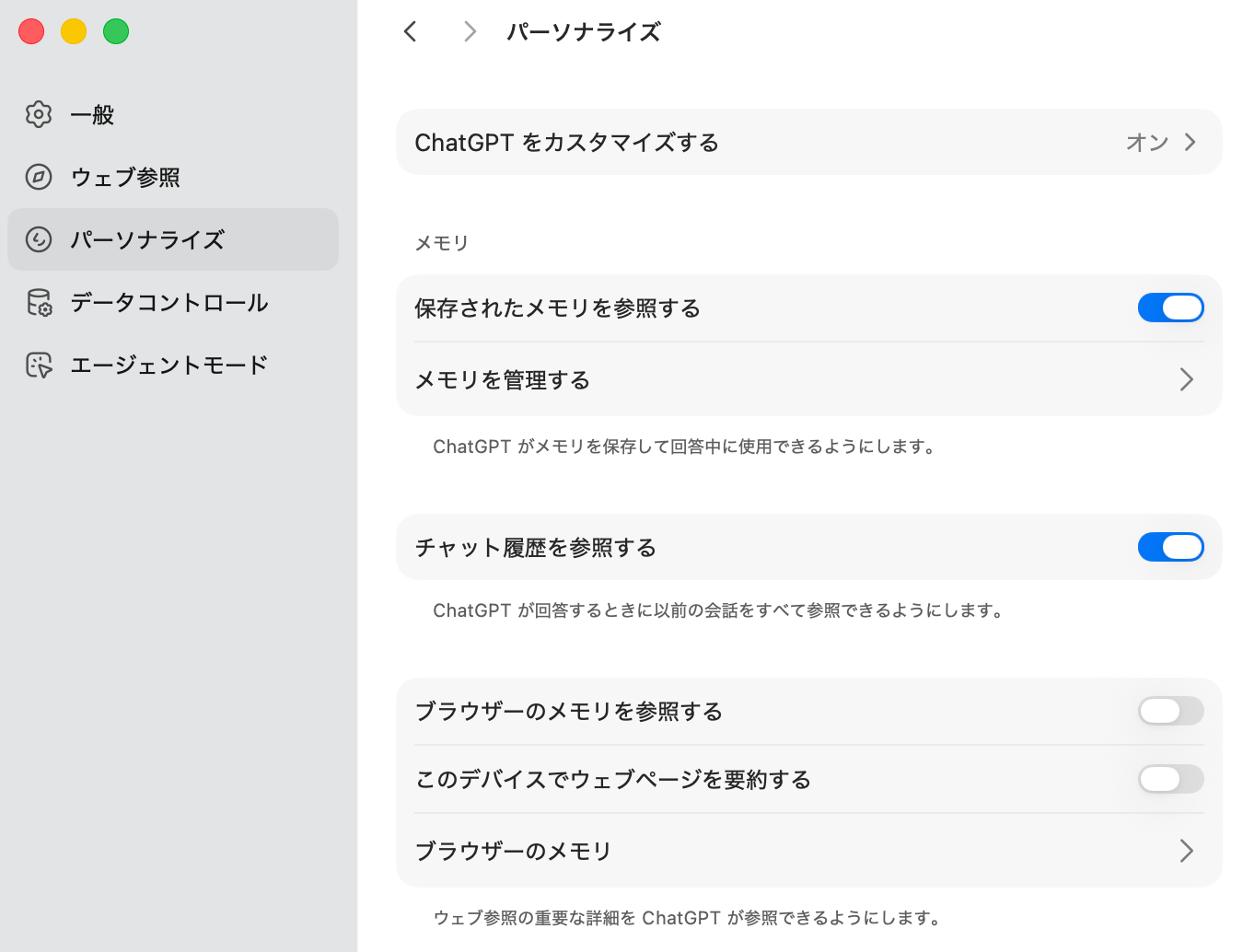Click the green zoom window button
This screenshot has width=1243, height=952.
[x=116, y=31]
